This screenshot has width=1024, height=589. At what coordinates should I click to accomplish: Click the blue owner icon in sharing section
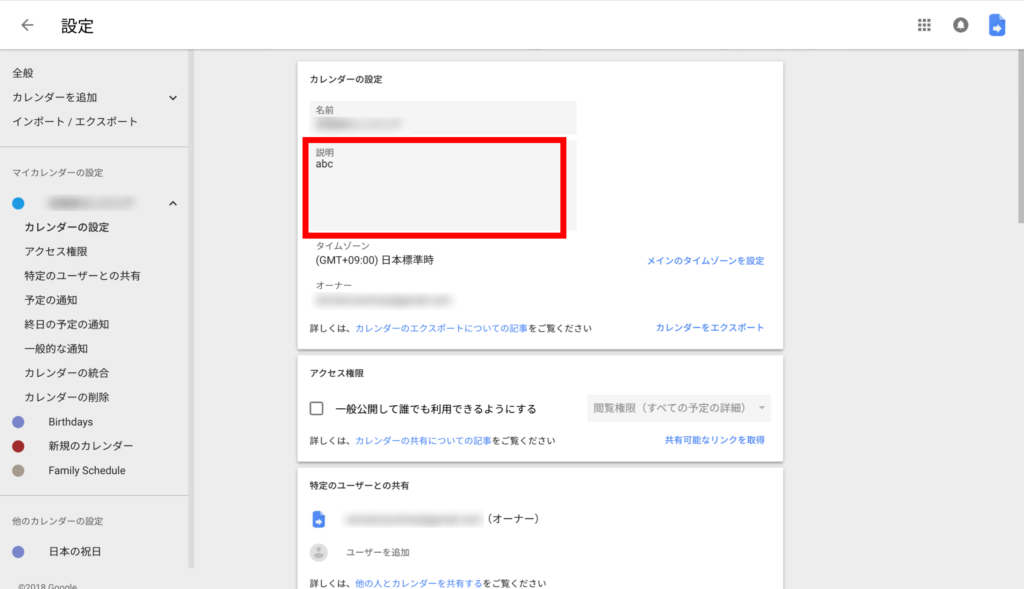pos(319,519)
